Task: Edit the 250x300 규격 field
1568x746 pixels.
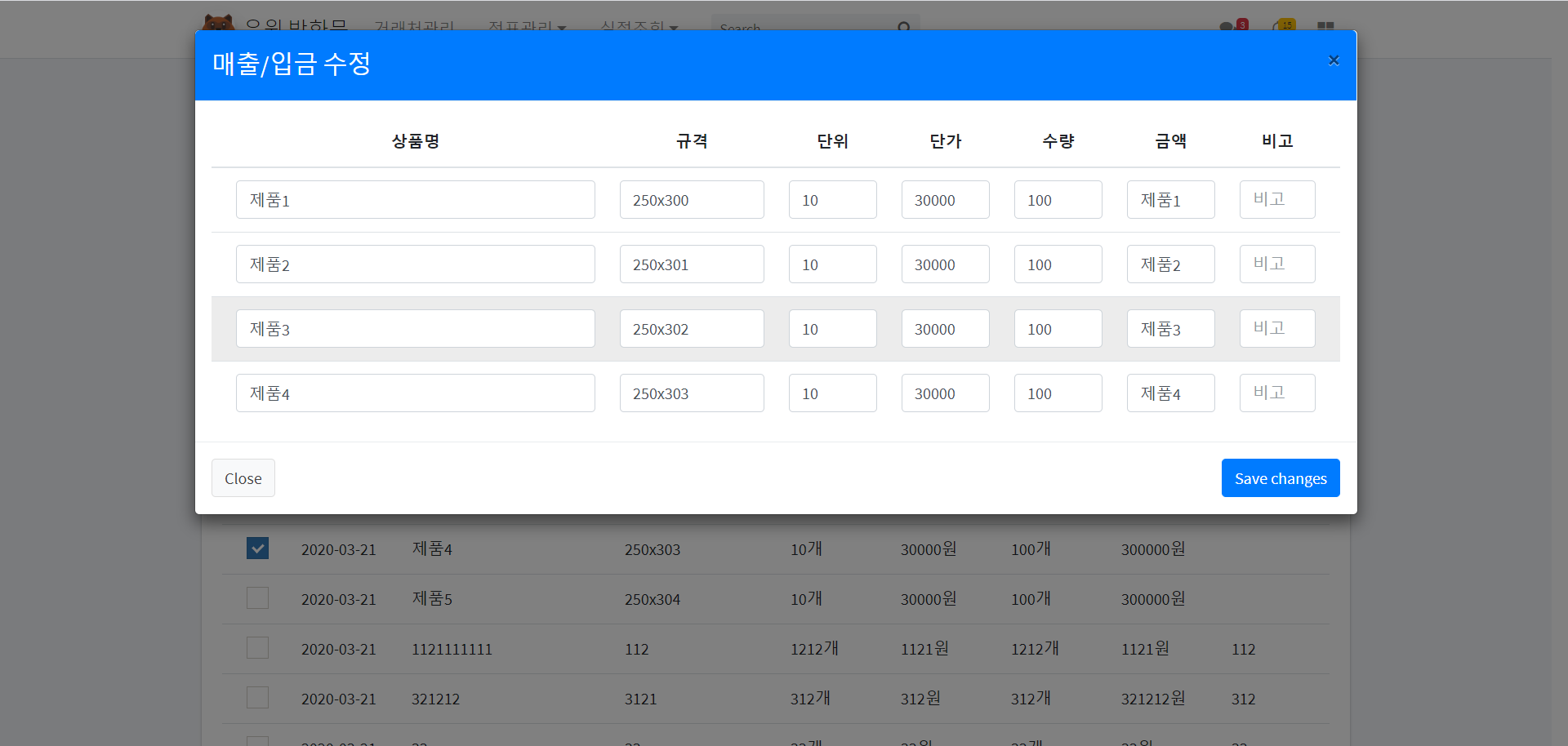Action: pyautogui.click(x=692, y=200)
